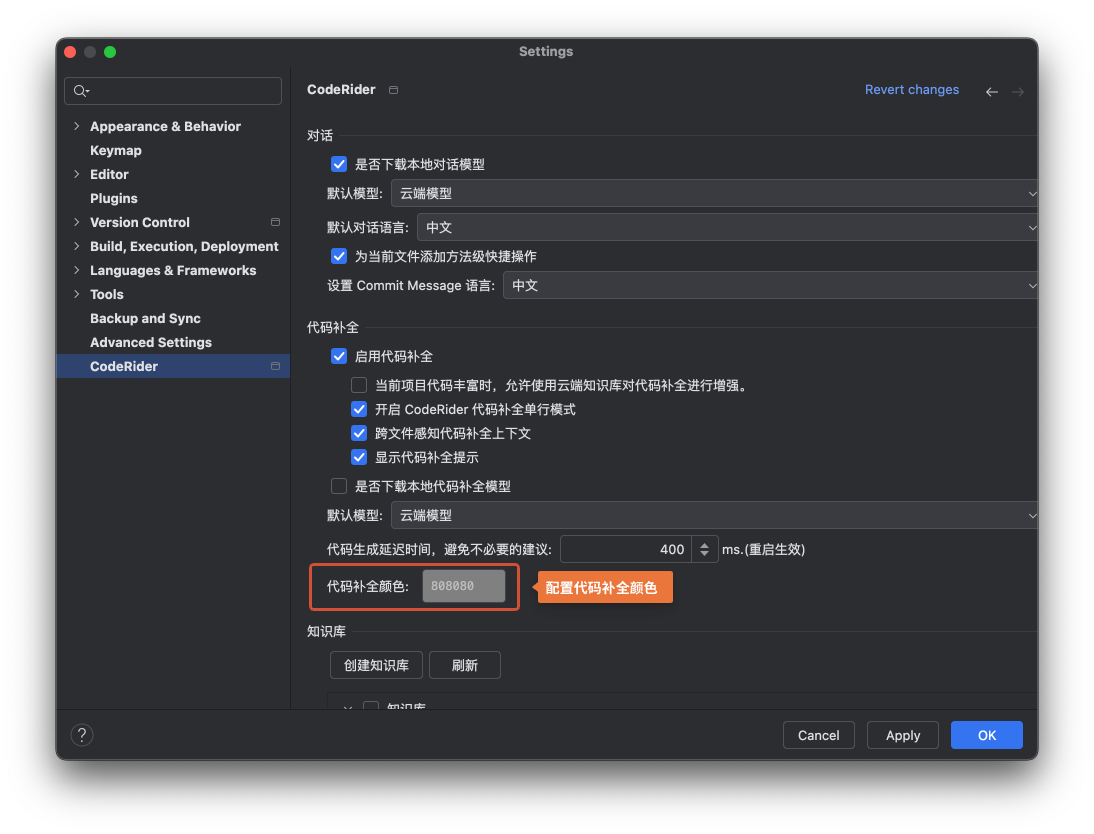Viewport: 1094px width, 834px height.
Task: Click the project-level icon beside CodeRider heading
Action: (x=394, y=90)
